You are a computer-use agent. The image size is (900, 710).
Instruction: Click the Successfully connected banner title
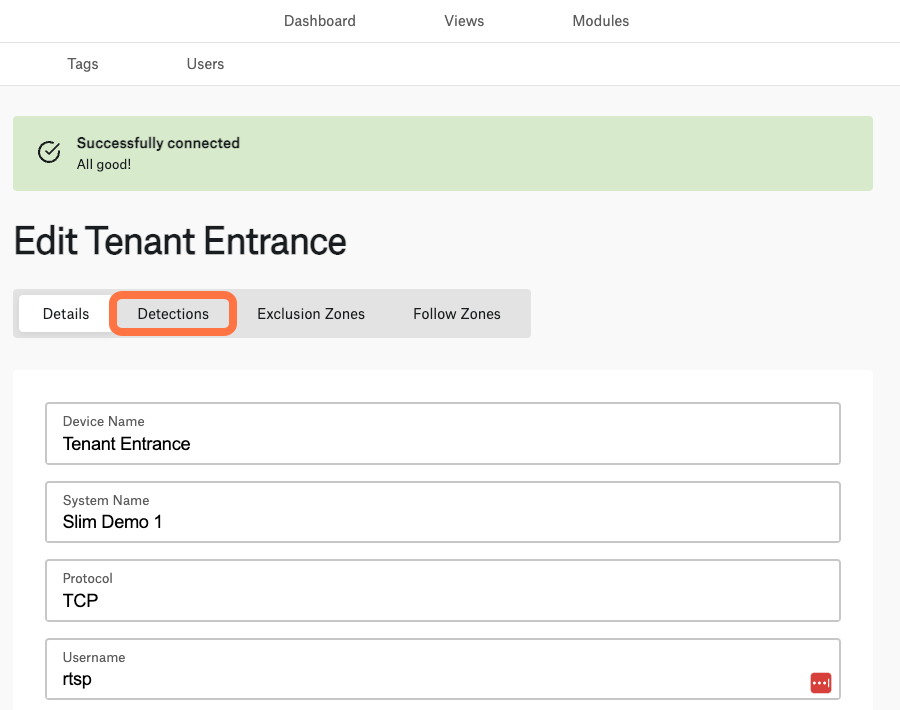coord(158,143)
